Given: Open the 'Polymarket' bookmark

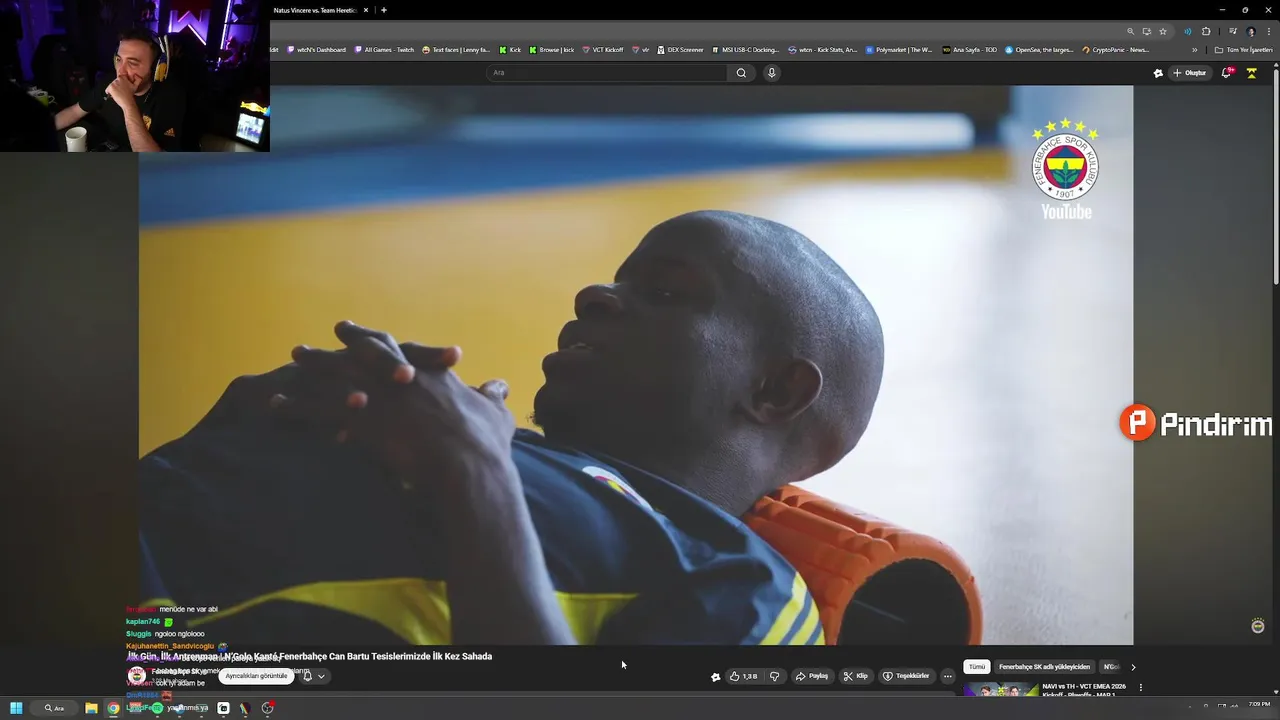Looking at the screenshot, I should click(899, 49).
